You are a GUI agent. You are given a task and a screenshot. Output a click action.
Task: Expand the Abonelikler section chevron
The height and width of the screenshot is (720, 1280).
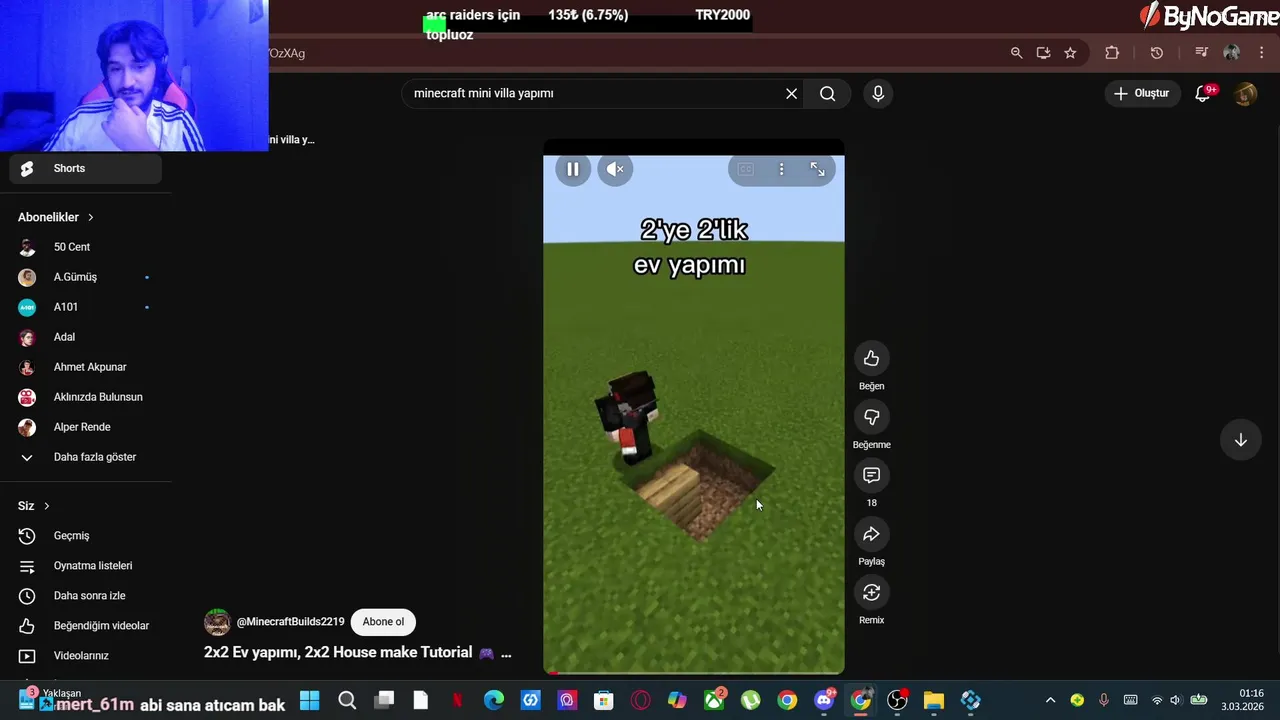pos(90,217)
